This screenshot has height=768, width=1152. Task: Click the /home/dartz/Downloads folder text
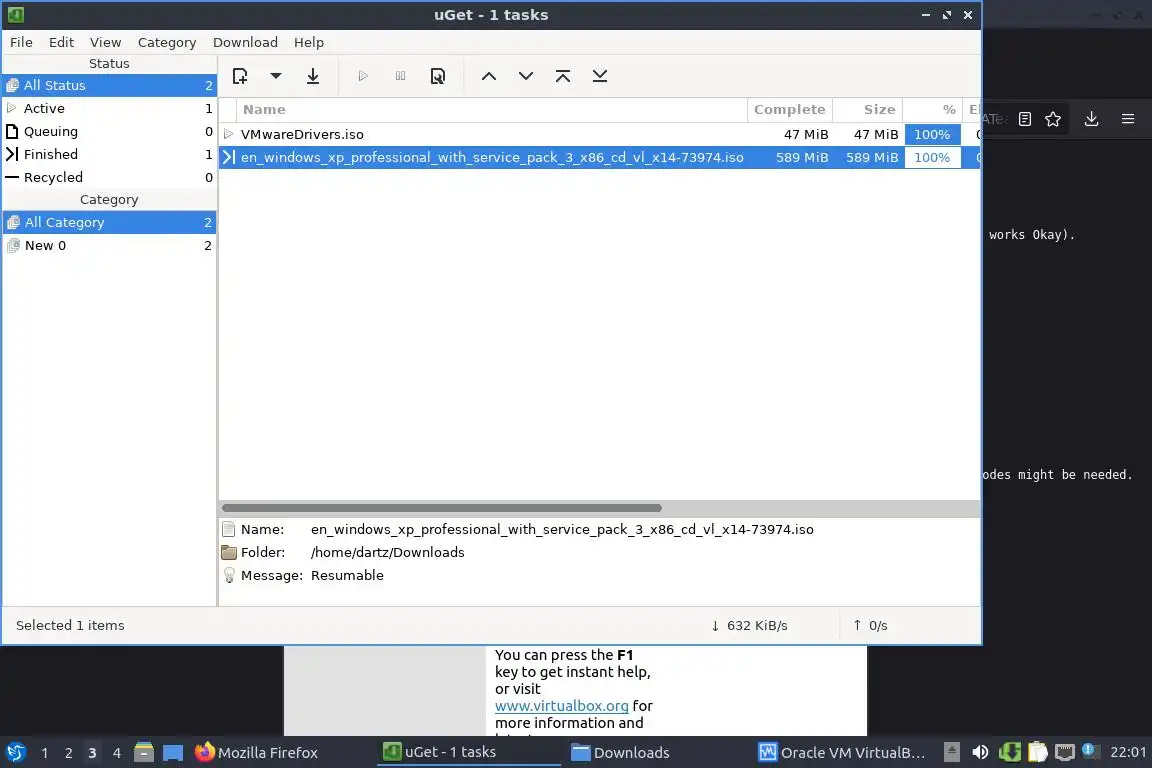coord(387,553)
